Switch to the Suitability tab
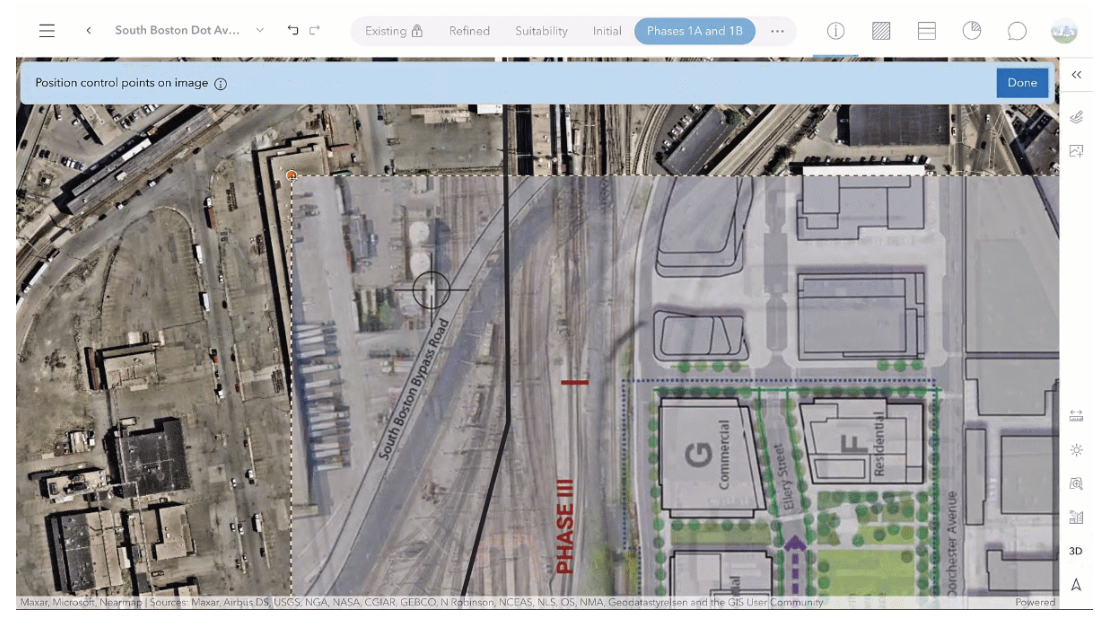The image size is (1114, 630). pos(541,31)
